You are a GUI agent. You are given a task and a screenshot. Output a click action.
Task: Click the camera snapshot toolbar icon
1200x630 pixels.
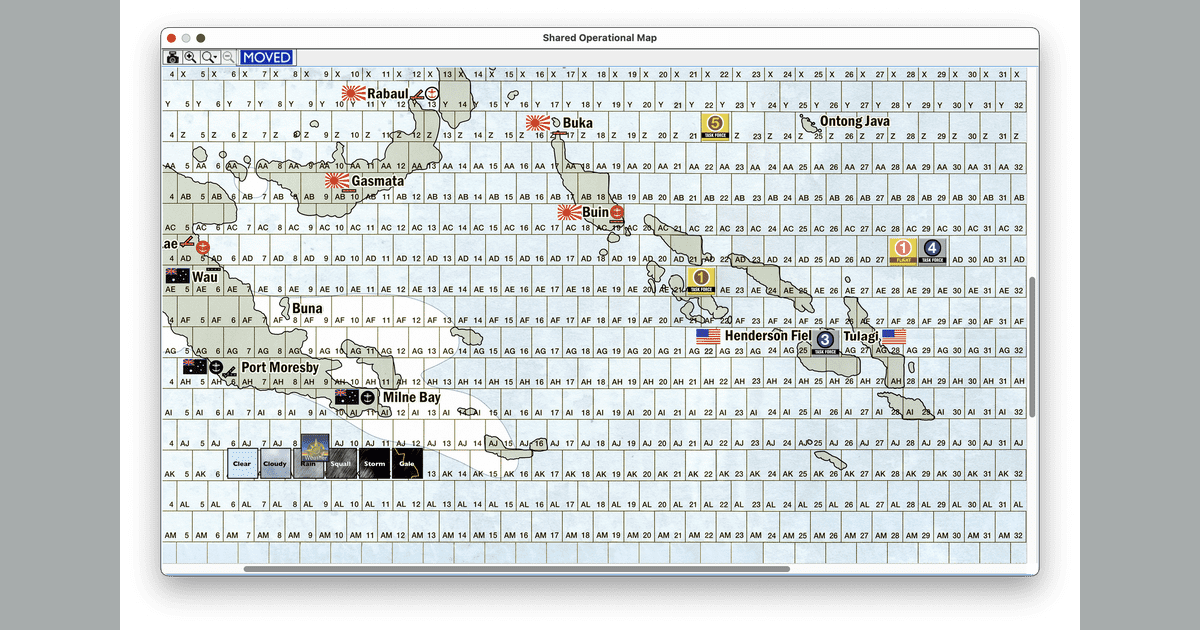(172, 58)
